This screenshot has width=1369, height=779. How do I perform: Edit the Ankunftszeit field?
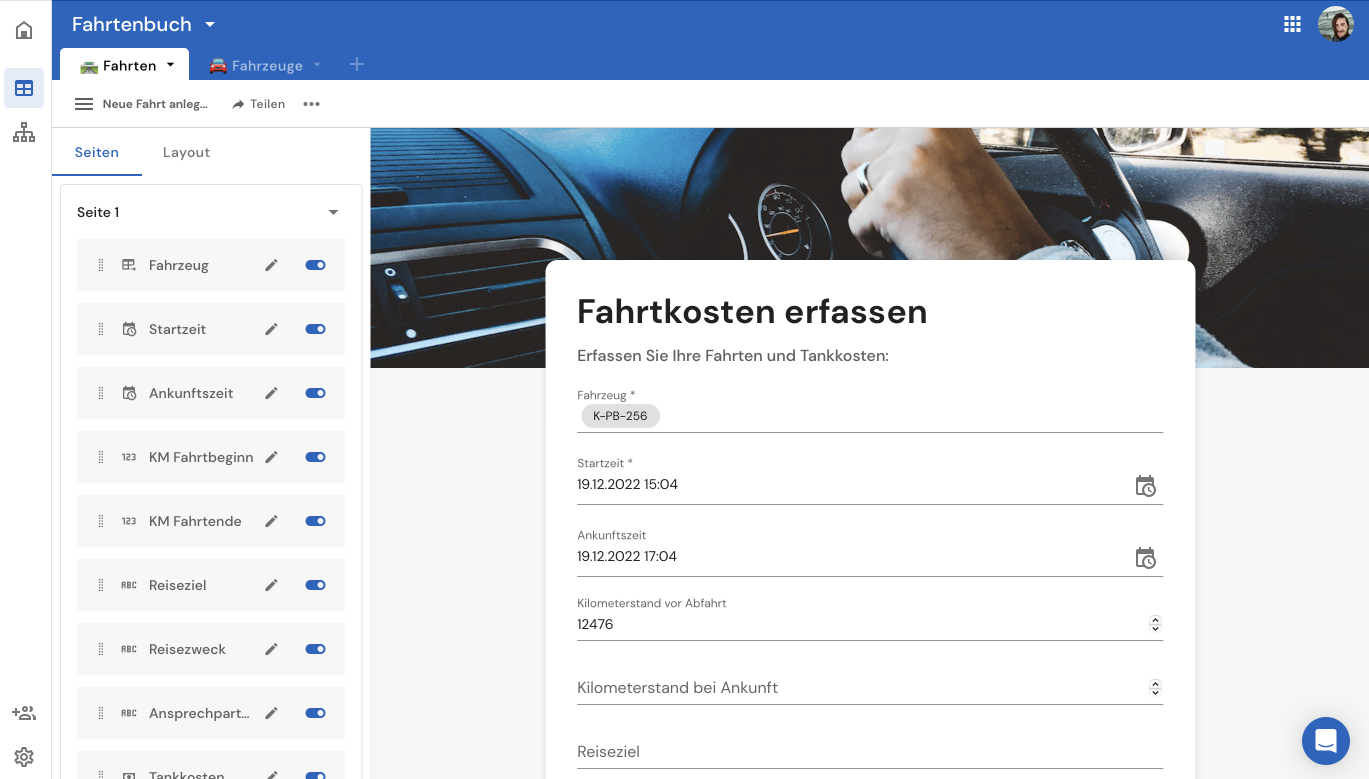[x=271, y=393]
